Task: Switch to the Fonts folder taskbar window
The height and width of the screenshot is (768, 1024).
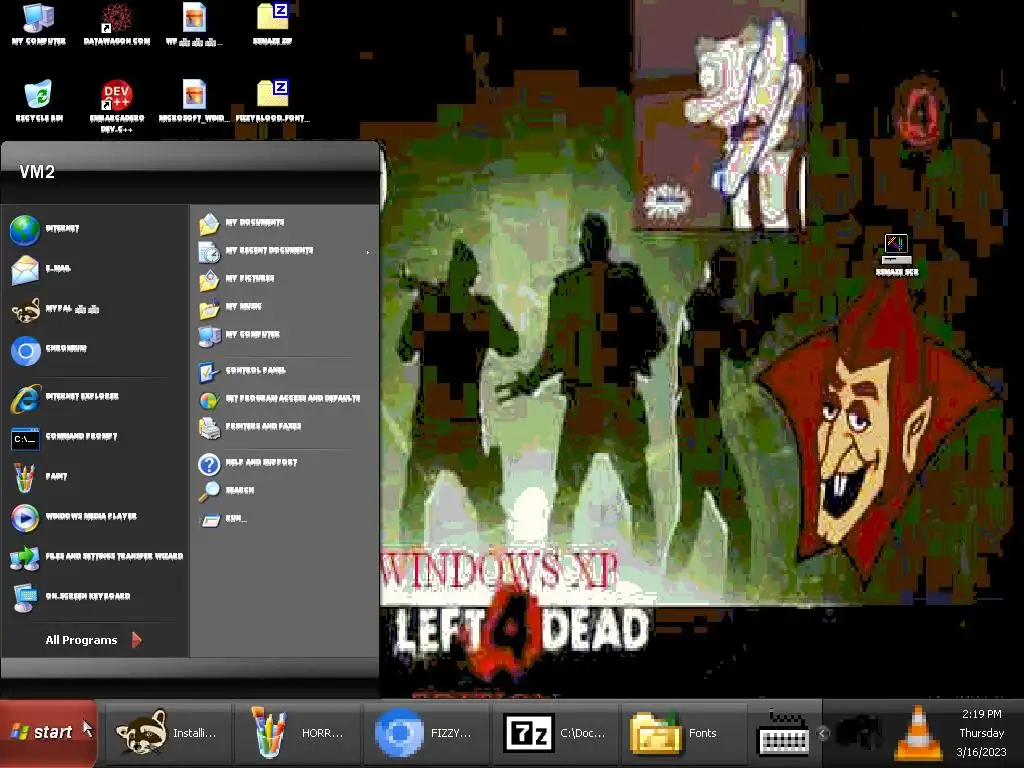Action: coord(685,733)
